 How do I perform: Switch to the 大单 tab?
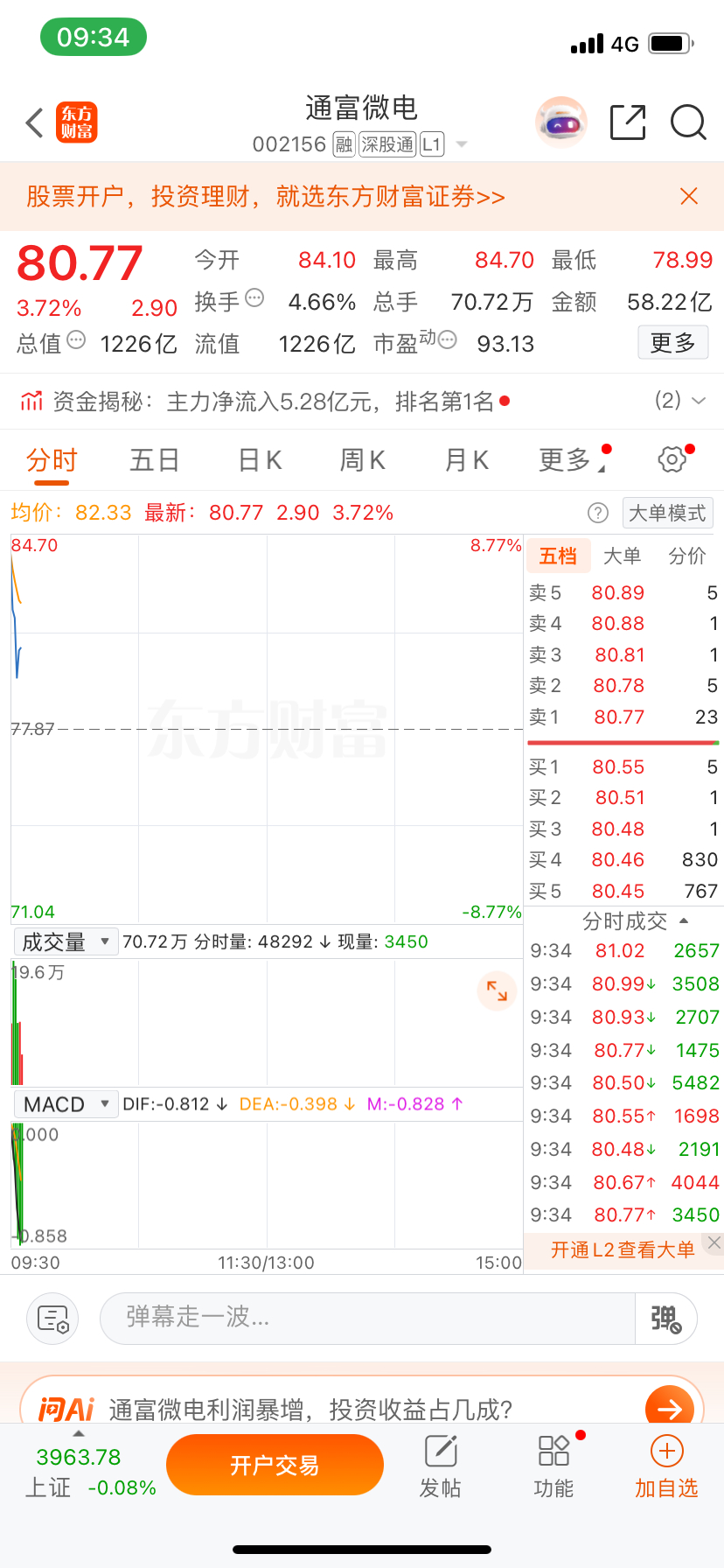623,556
